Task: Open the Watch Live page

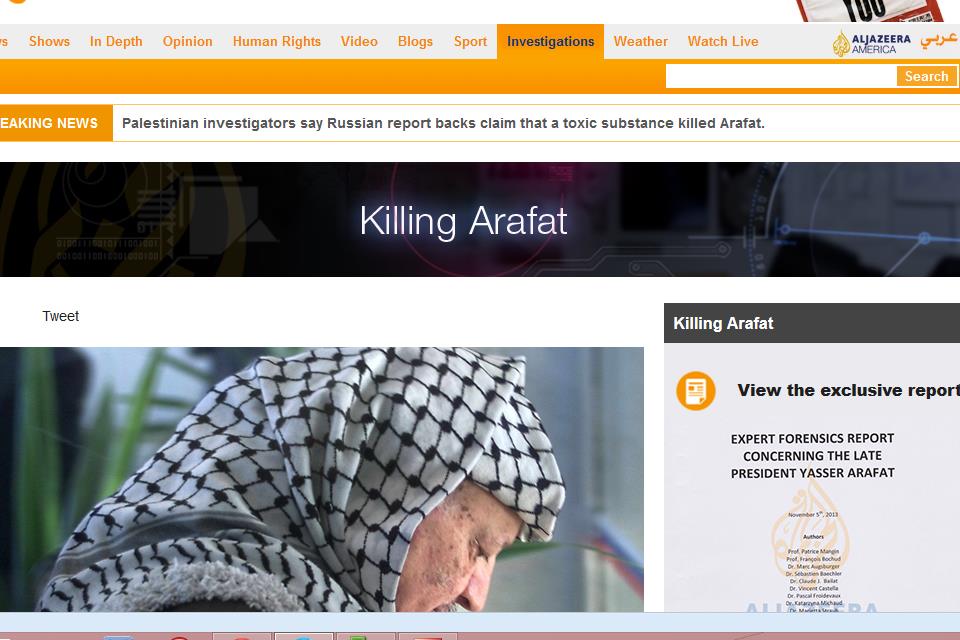Action: click(722, 42)
